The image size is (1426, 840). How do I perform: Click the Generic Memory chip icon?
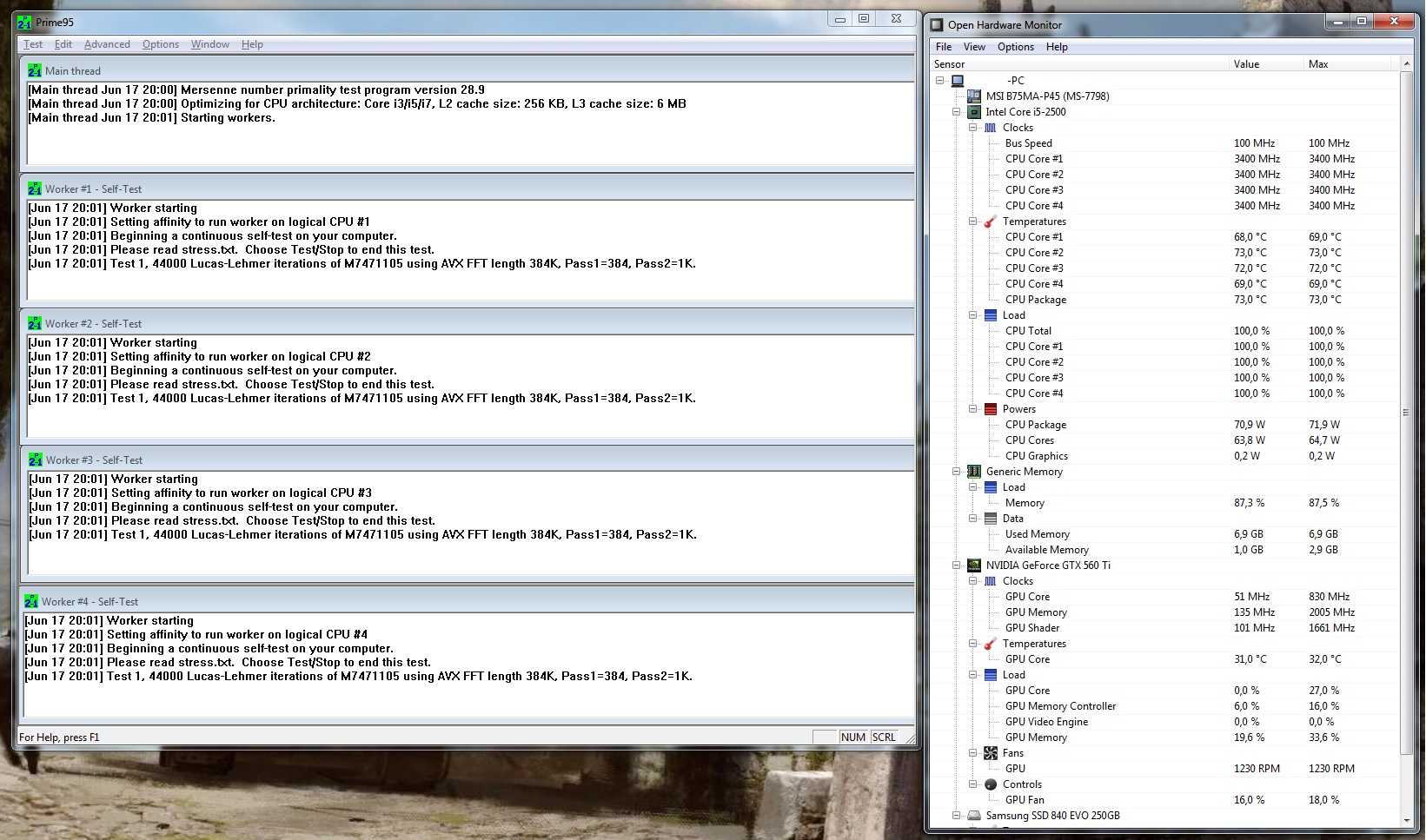coord(974,472)
